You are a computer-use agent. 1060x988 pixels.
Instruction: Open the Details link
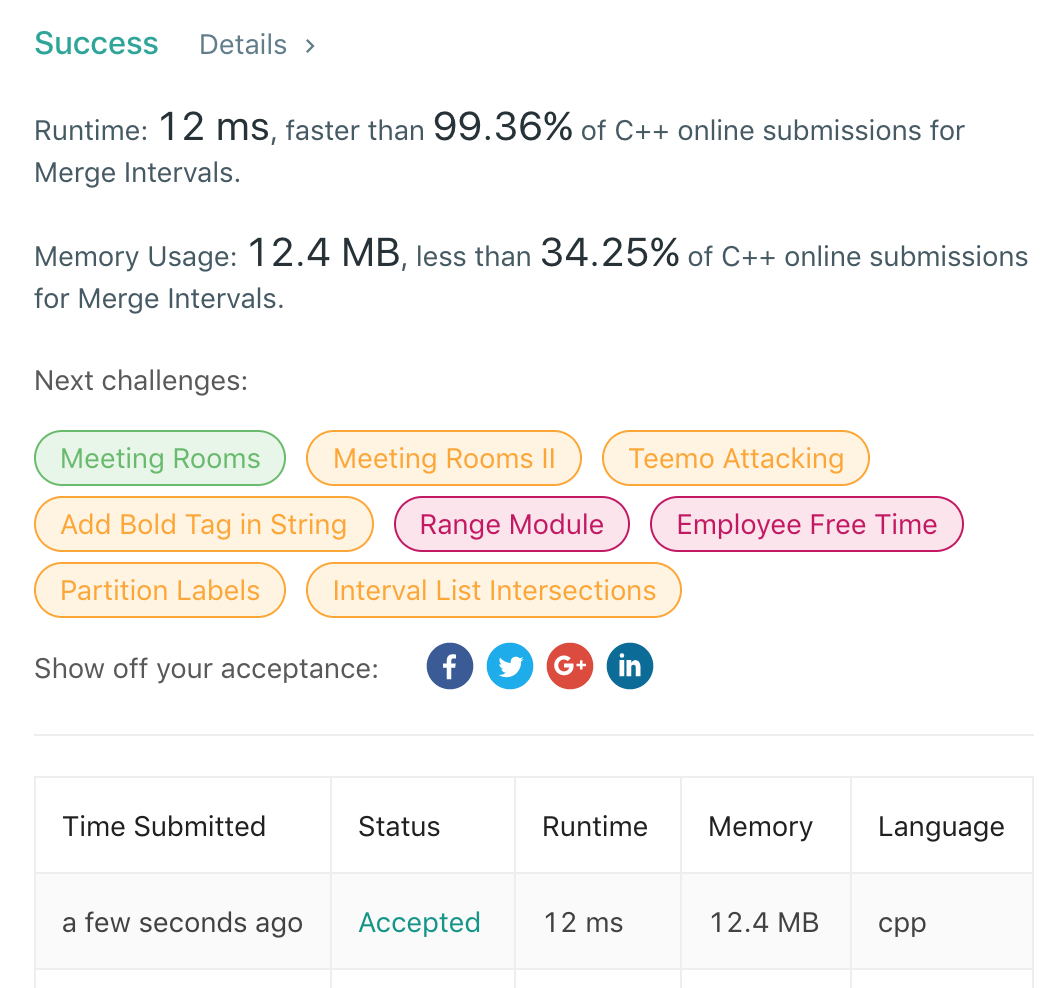(x=243, y=45)
